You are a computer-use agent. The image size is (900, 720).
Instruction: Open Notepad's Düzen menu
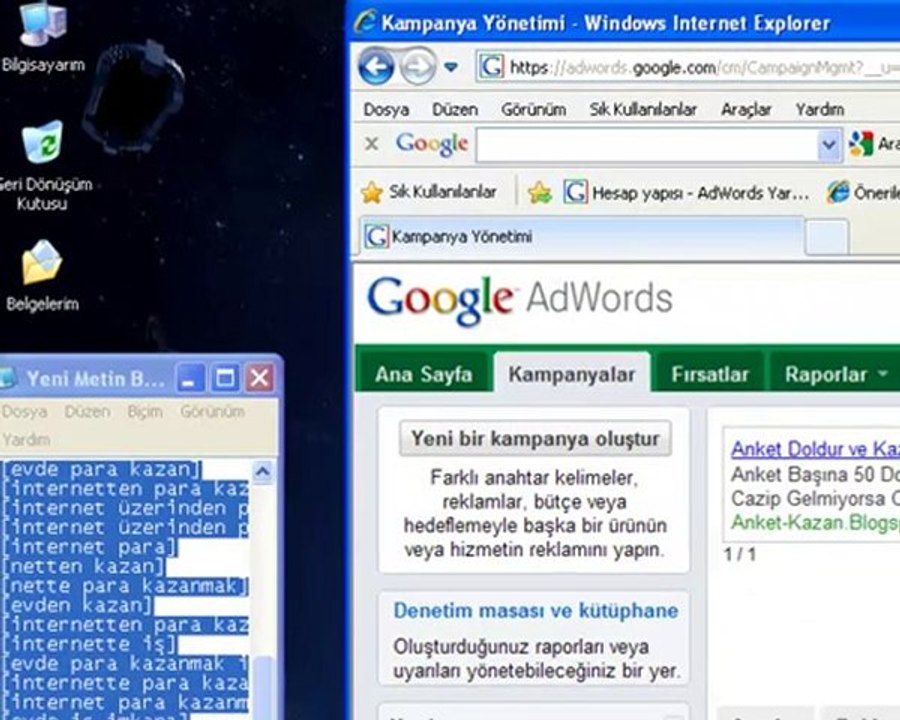coord(87,412)
